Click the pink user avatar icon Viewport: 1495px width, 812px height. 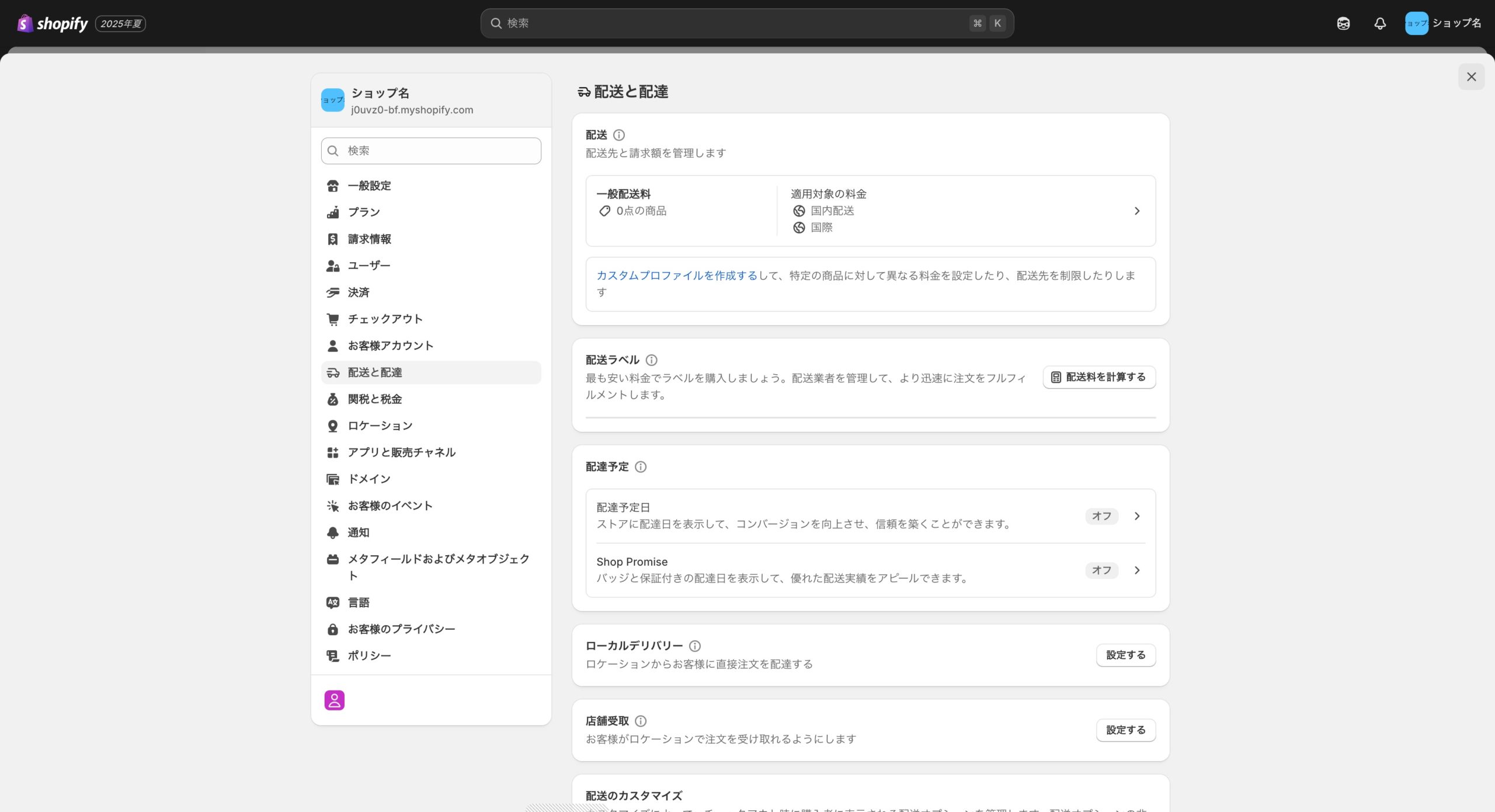pos(335,700)
